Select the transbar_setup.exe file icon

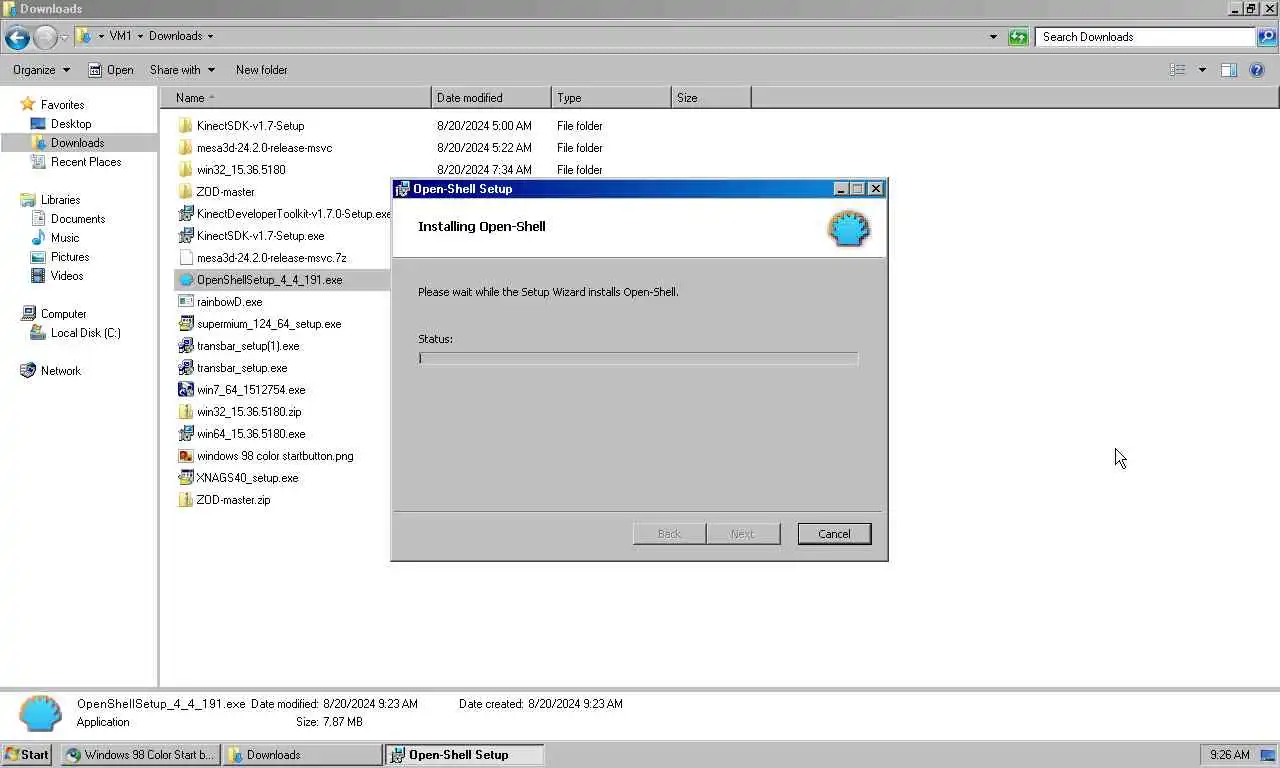pos(185,368)
